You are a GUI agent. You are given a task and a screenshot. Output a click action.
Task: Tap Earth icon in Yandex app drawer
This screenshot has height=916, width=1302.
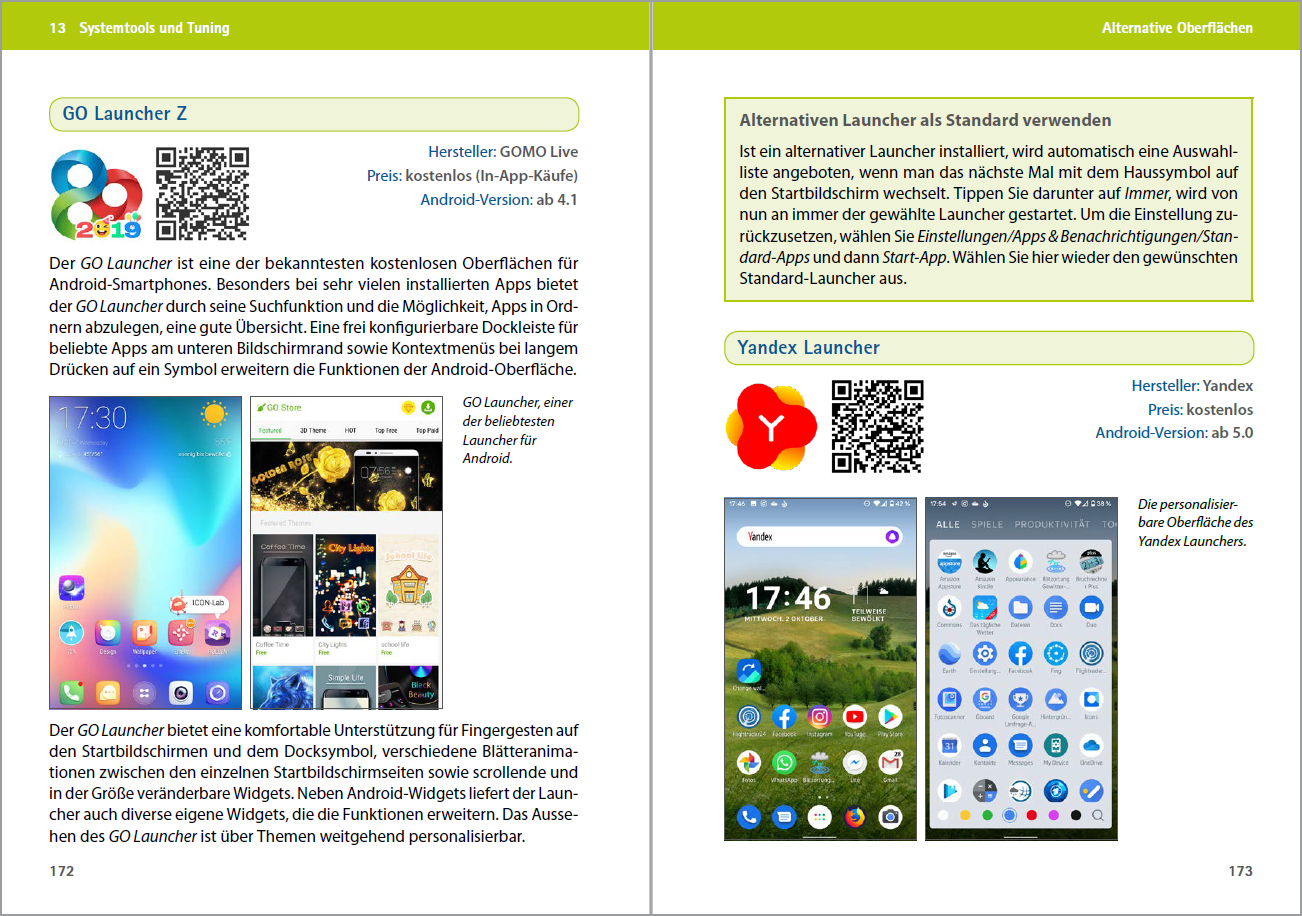click(x=949, y=654)
